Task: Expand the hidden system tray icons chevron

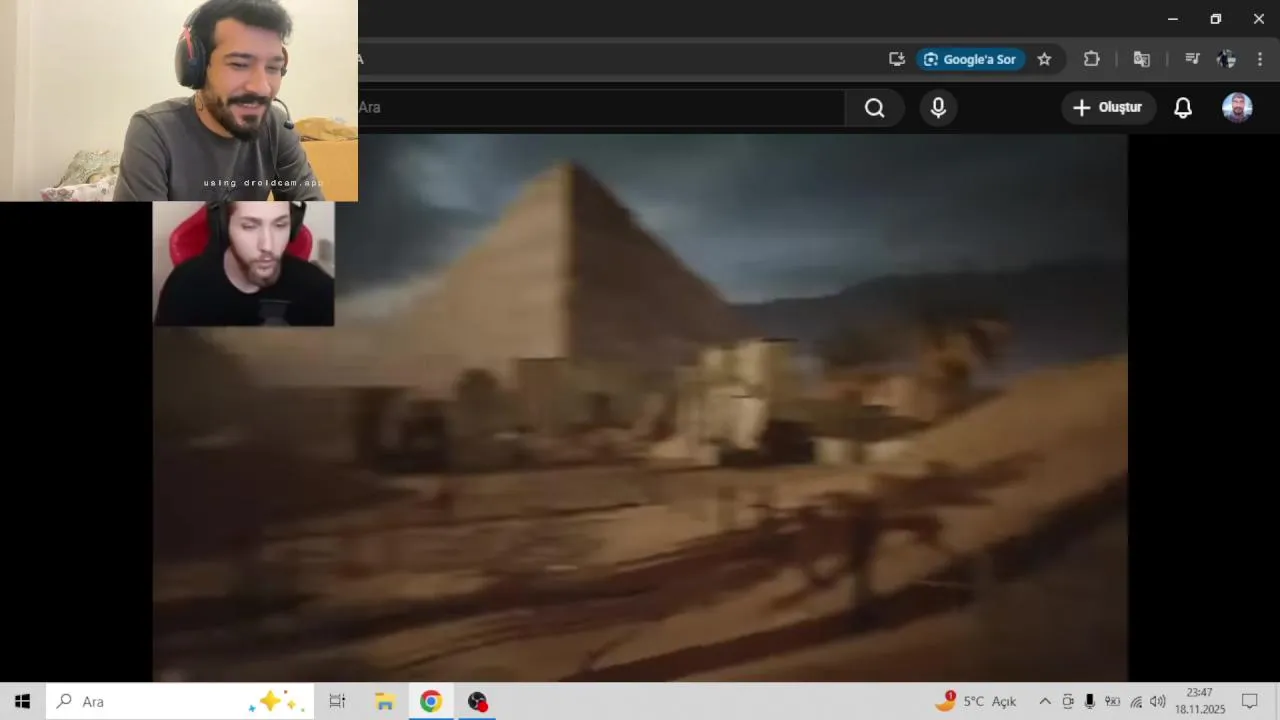Action: [x=1045, y=701]
